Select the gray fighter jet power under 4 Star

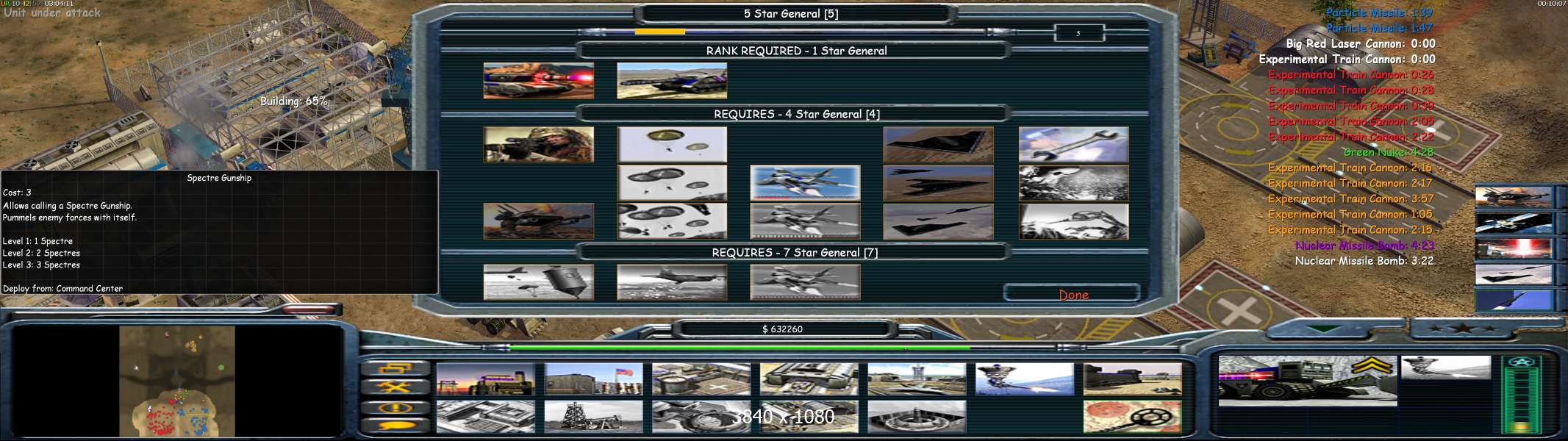(805, 221)
